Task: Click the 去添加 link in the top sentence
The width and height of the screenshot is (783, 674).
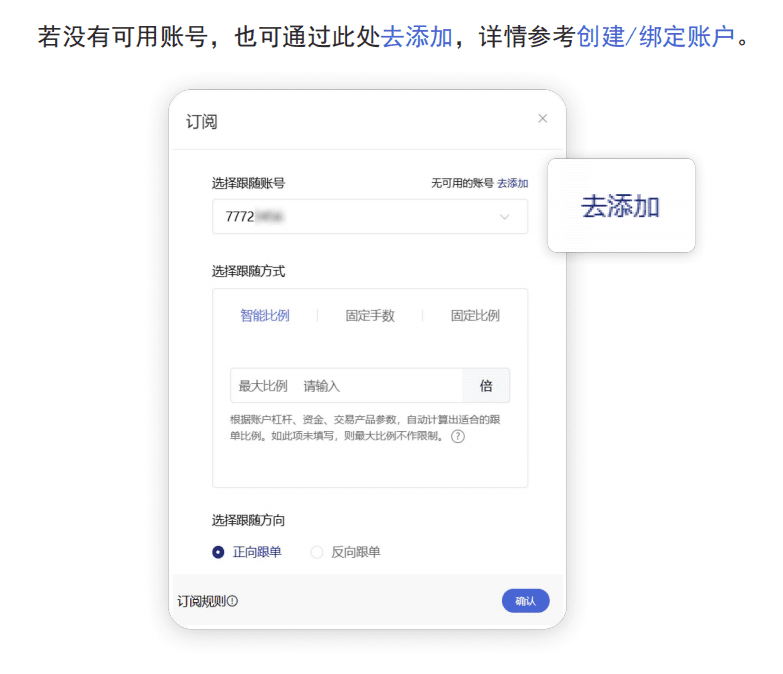Action: pos(416,39)
